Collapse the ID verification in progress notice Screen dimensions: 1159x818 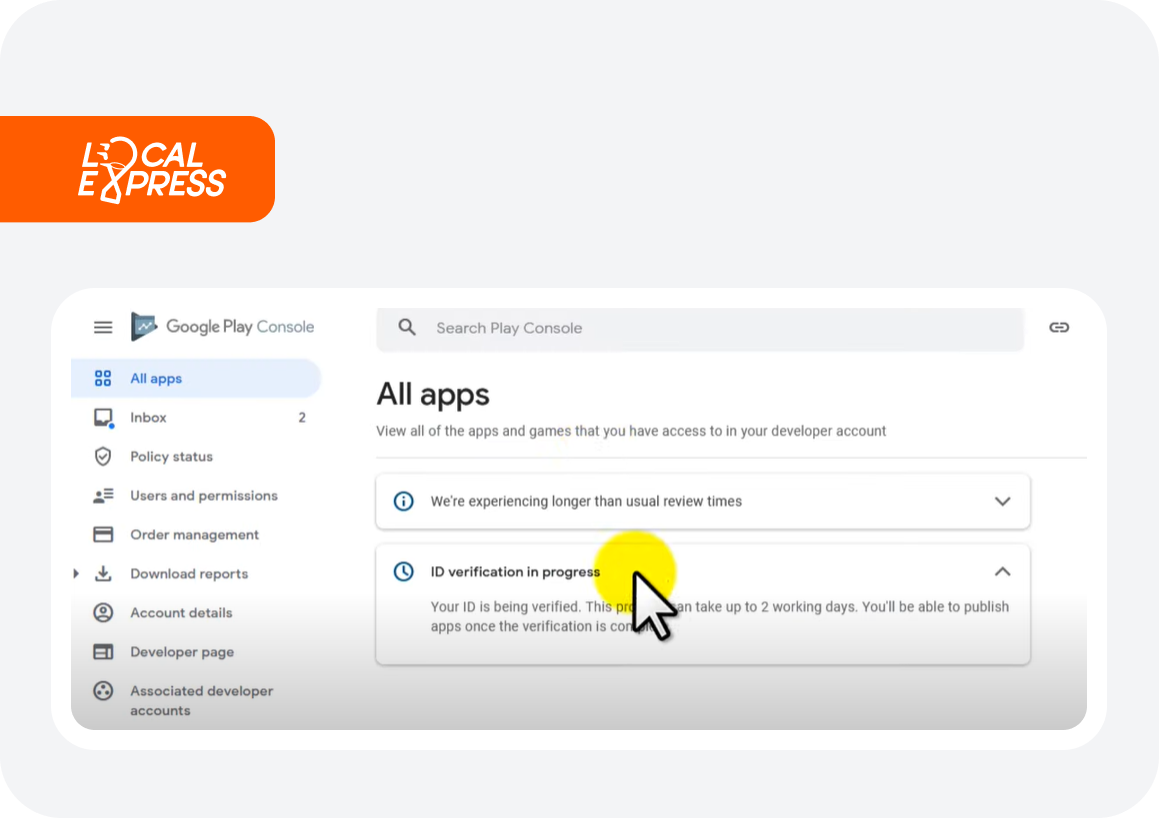coord(1002,571)
